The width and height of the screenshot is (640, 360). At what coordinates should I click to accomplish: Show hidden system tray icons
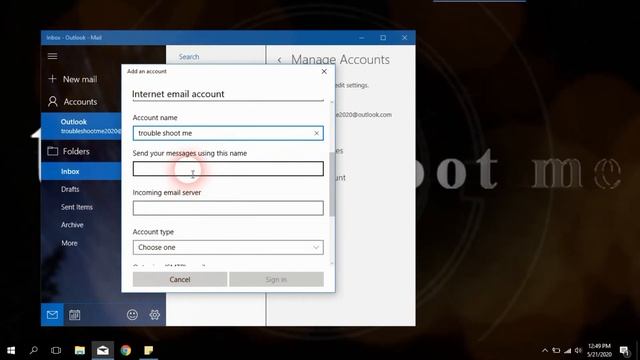pos(545,350)
